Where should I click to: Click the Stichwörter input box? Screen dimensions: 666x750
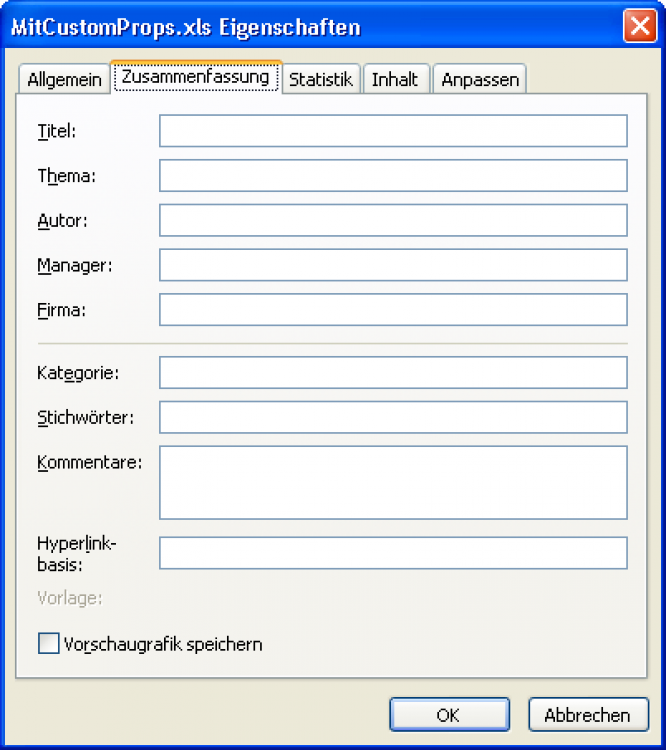click(x=393, y=417)
